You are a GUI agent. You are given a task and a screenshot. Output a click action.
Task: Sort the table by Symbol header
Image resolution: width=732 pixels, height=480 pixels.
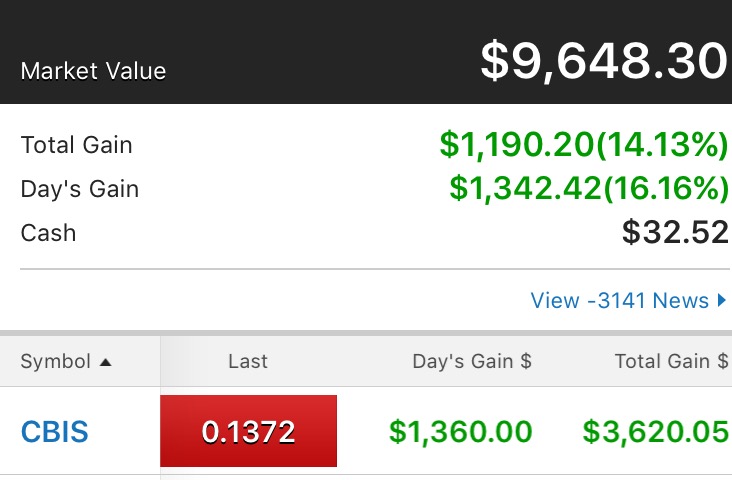tap(56, 362)
